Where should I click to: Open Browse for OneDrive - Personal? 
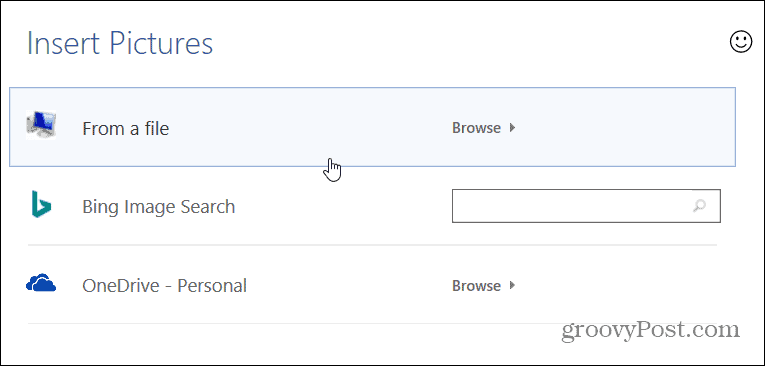point(477,285)
